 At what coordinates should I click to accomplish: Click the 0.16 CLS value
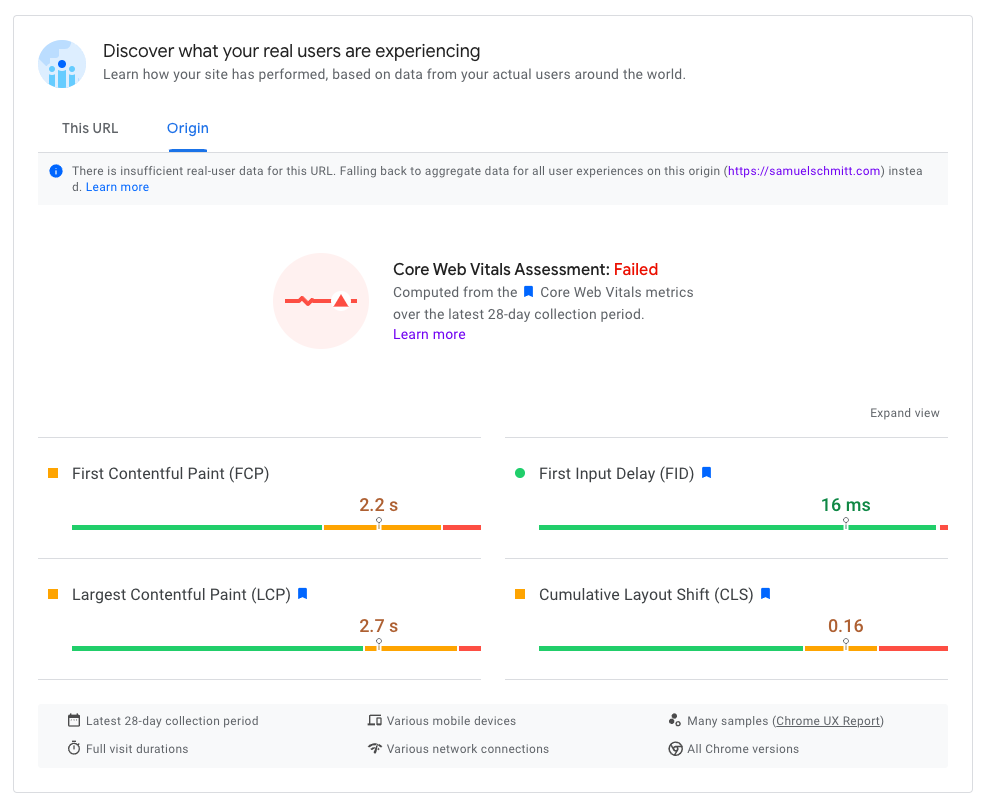point(846,626)
